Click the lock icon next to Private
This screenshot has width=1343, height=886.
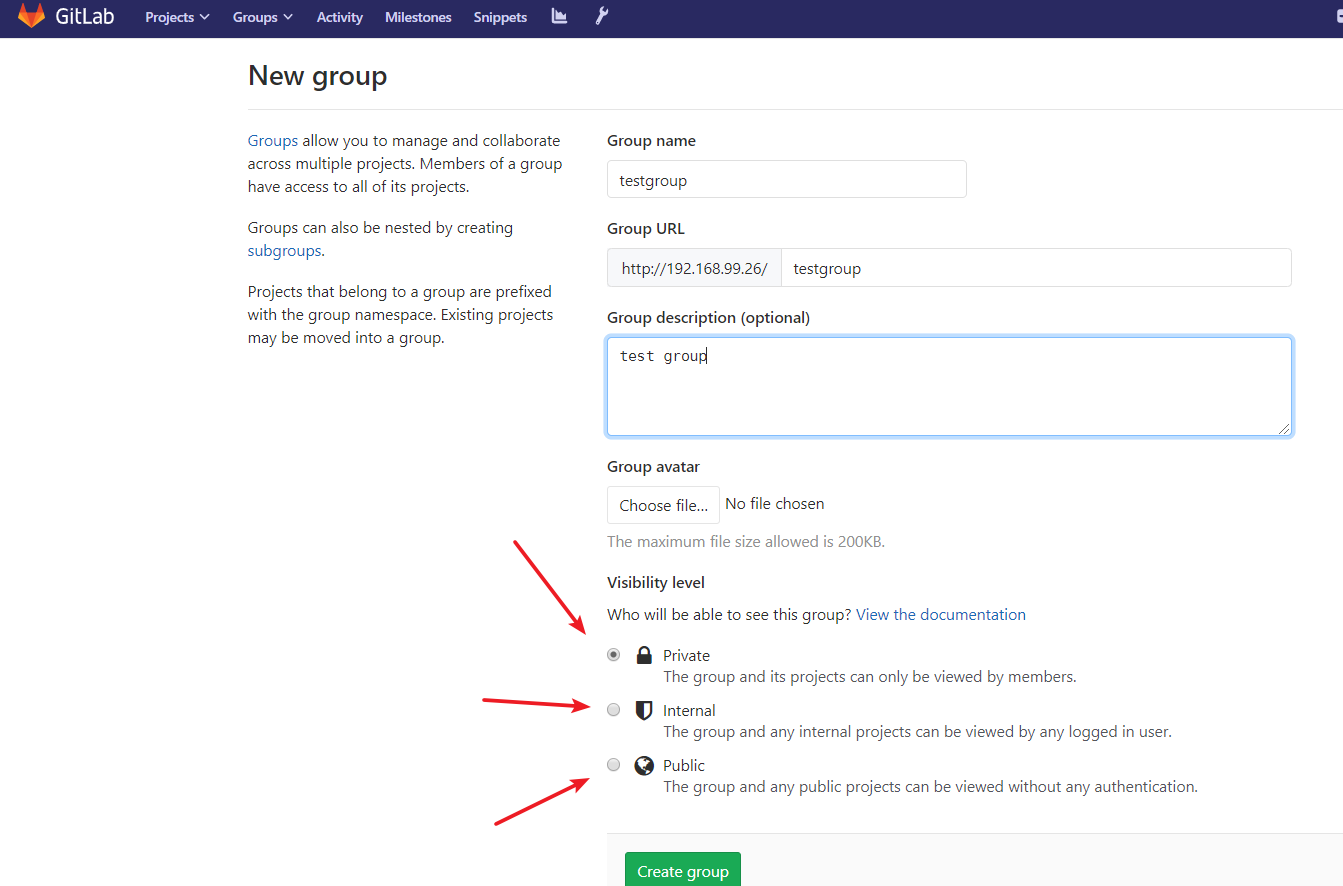click(x=643, y=654)
